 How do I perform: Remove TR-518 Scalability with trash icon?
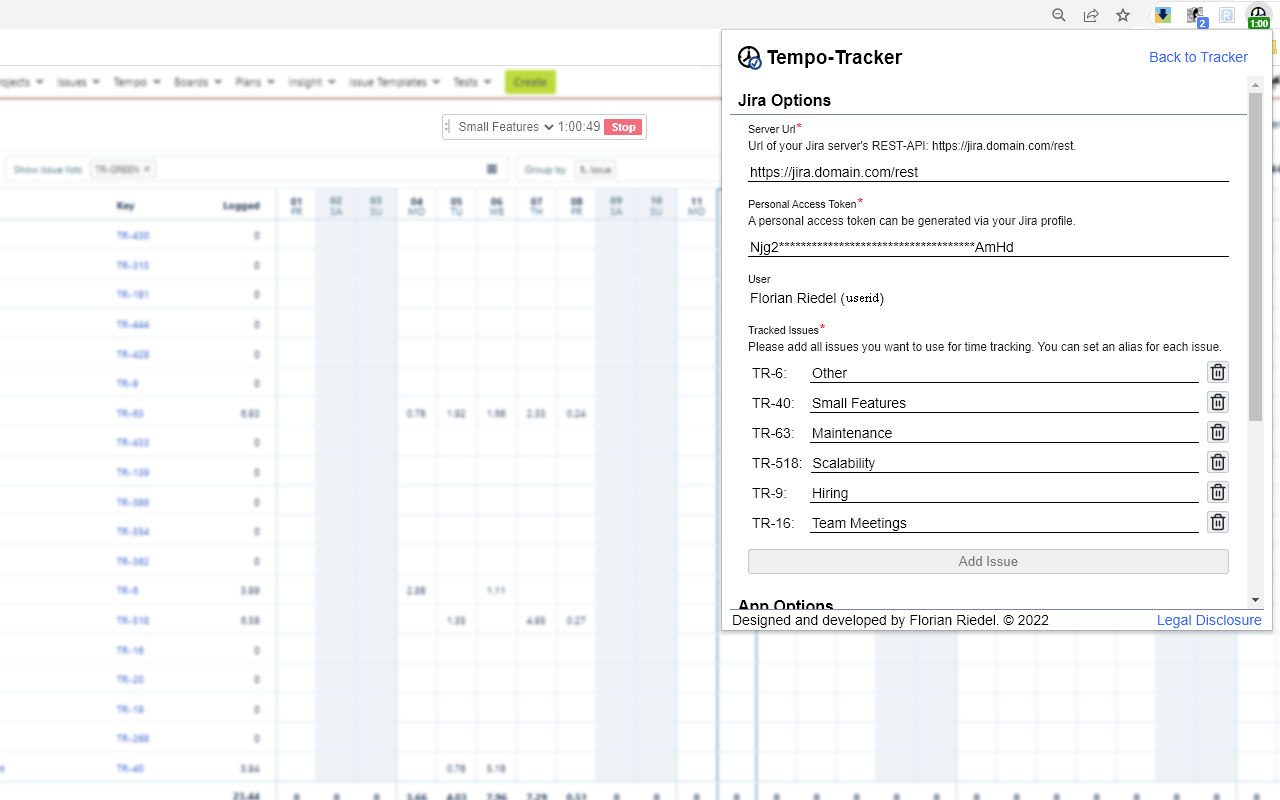coord(1218,462)
